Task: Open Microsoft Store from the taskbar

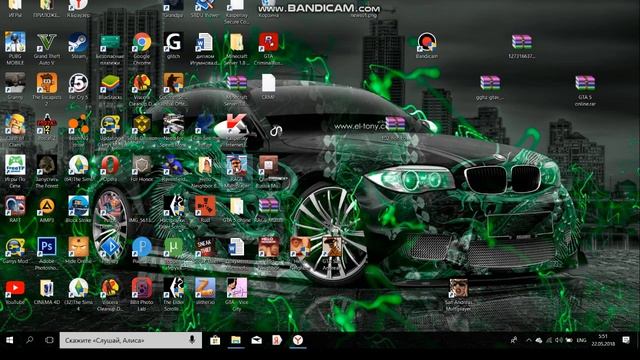Action: [215, 340]
